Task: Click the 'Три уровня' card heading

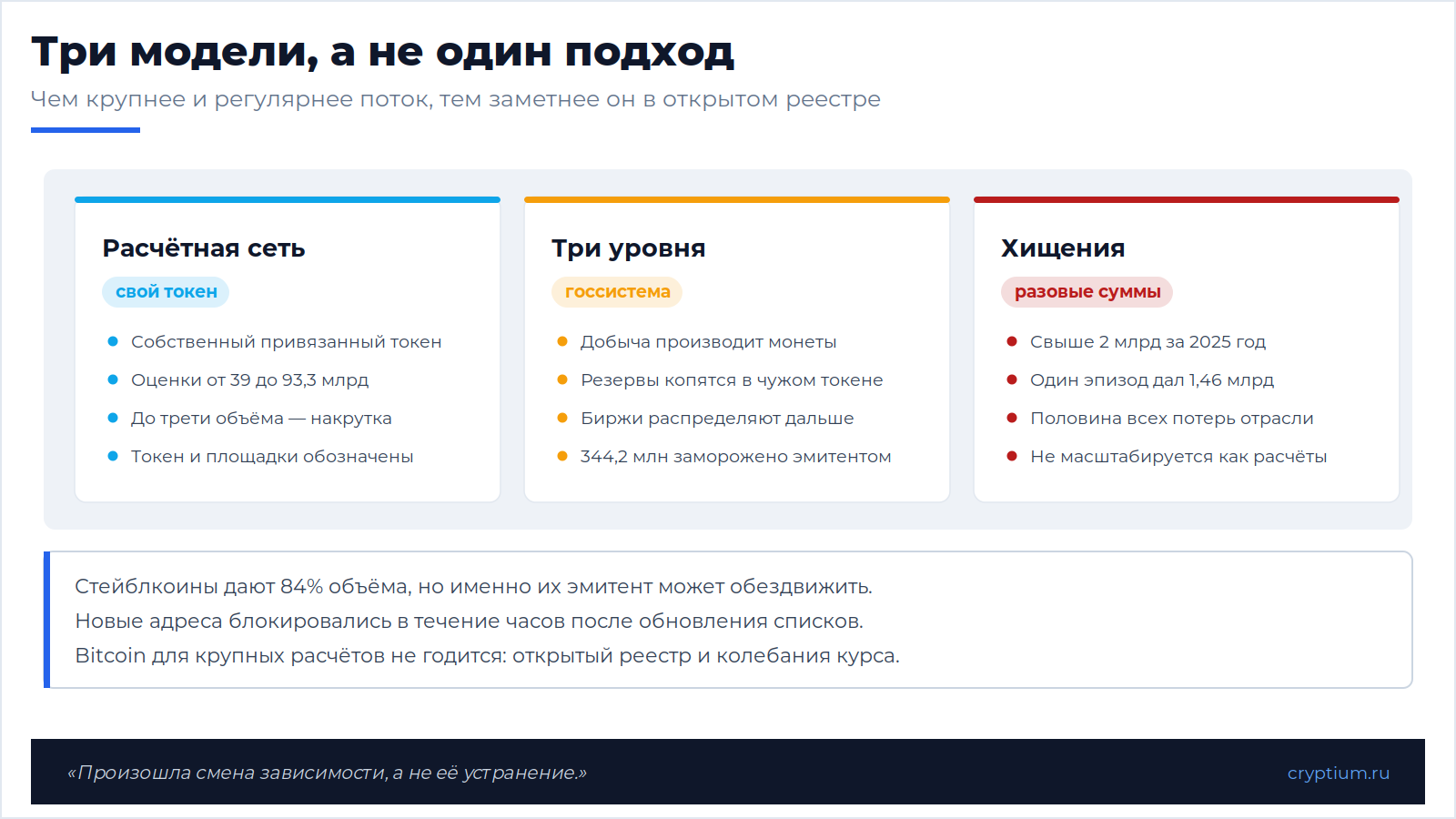Action: pyautogui.click(x=629, y=248)
